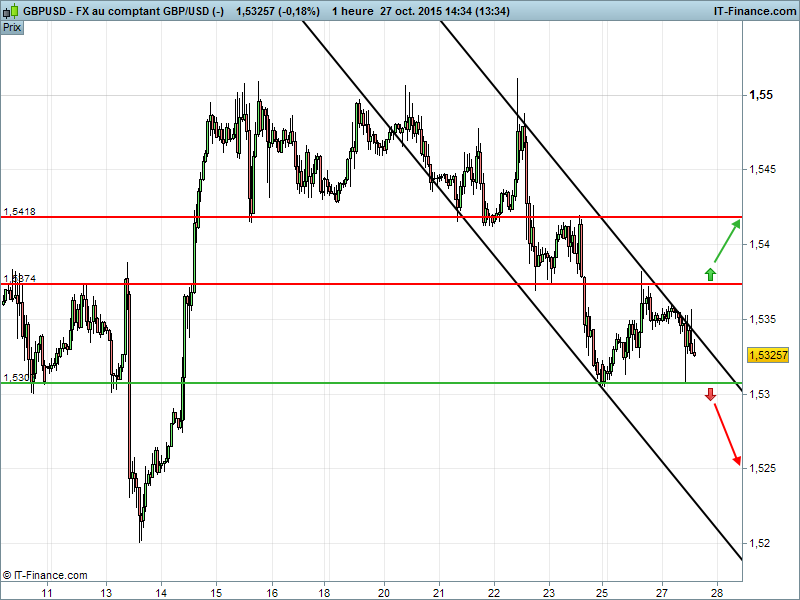This screenshot has height=600, width=800.
Task: Select the 1,5418 resistance line label
Action: 19,211
